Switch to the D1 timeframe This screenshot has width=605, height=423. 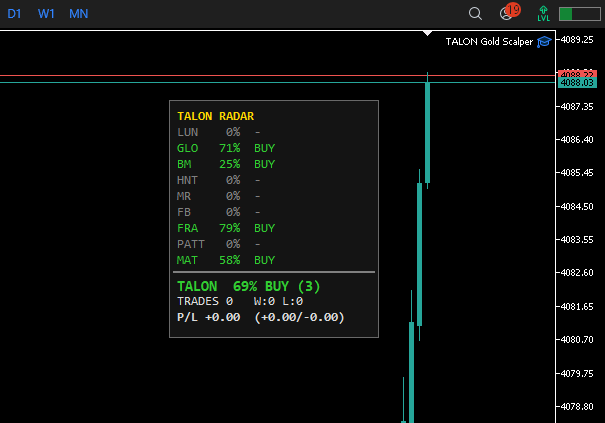[14, 14]
